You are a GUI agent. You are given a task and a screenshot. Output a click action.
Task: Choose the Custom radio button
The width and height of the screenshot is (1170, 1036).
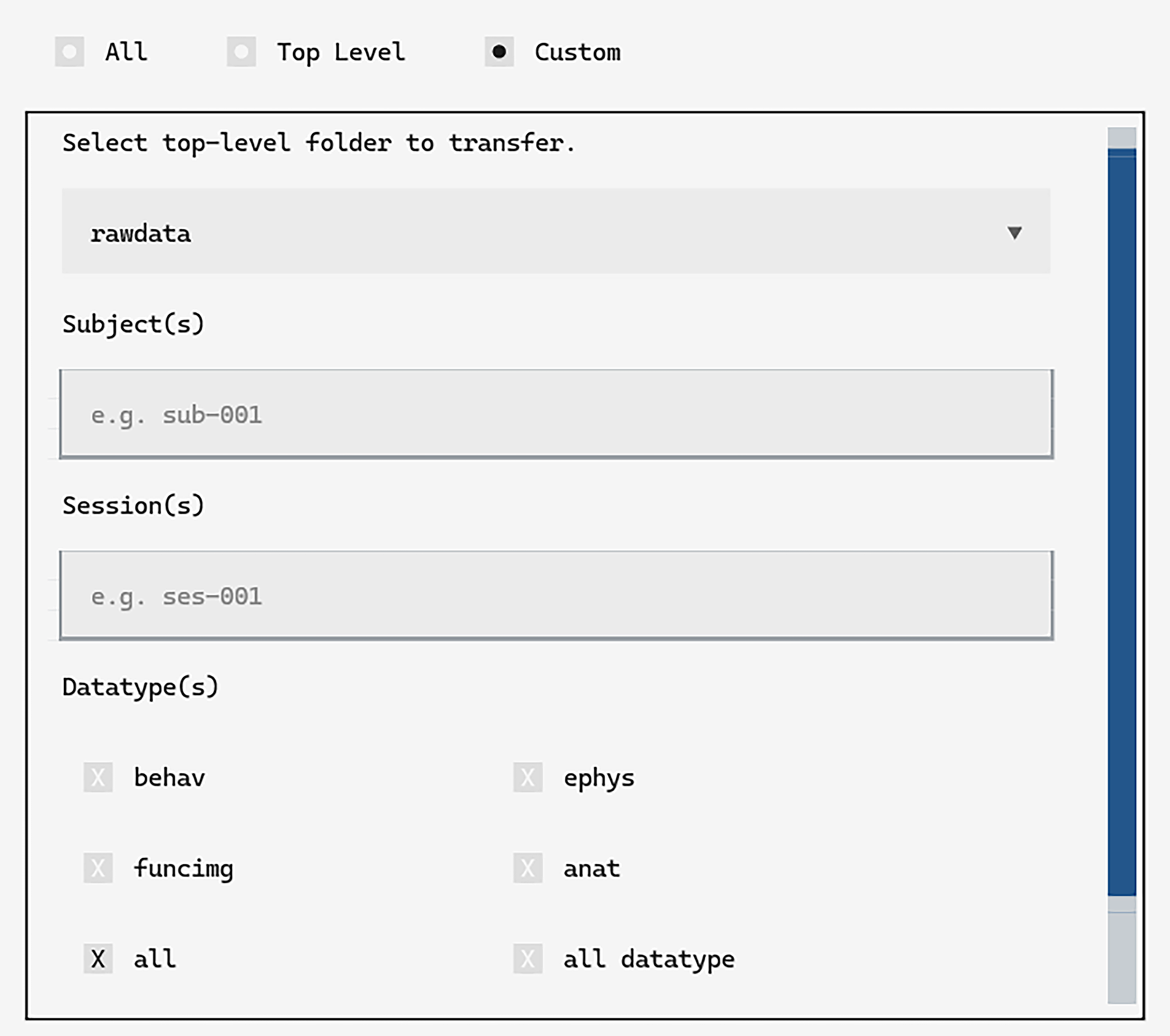[x=498, y=52]
